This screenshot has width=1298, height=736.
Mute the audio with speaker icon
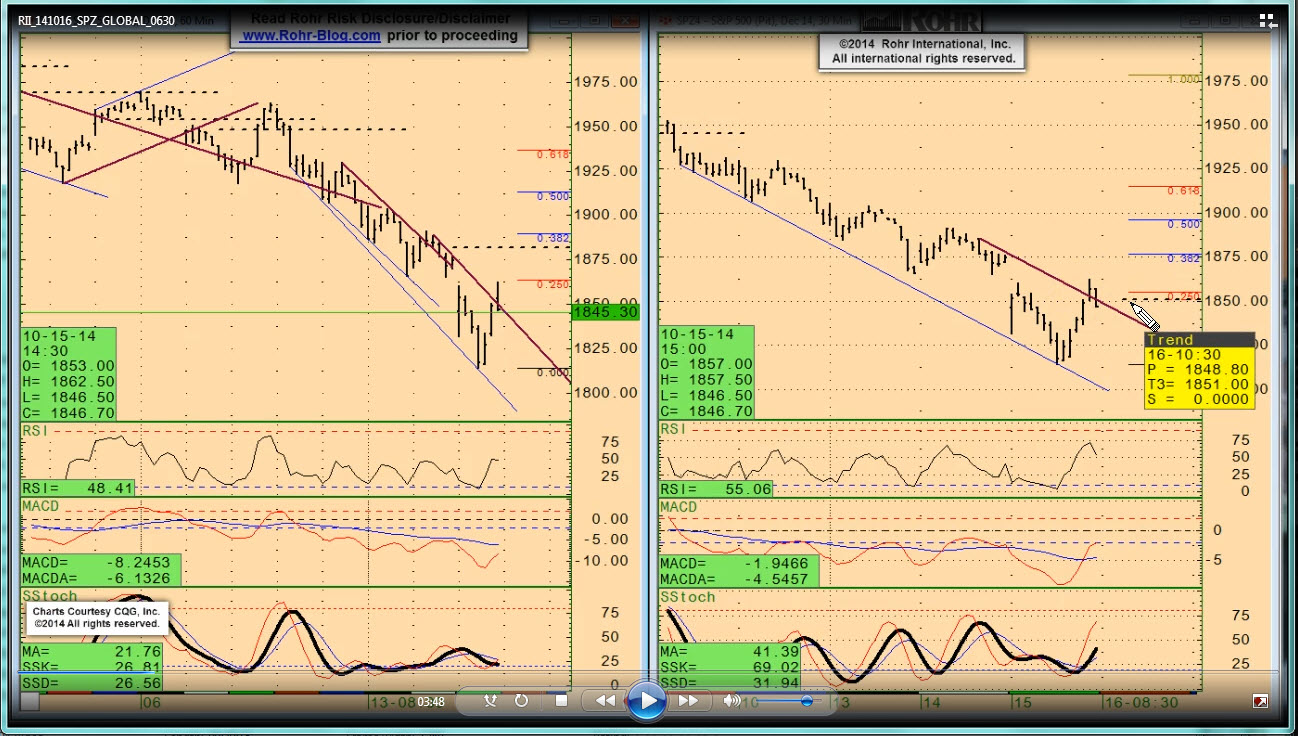click(x=732, y=701)
